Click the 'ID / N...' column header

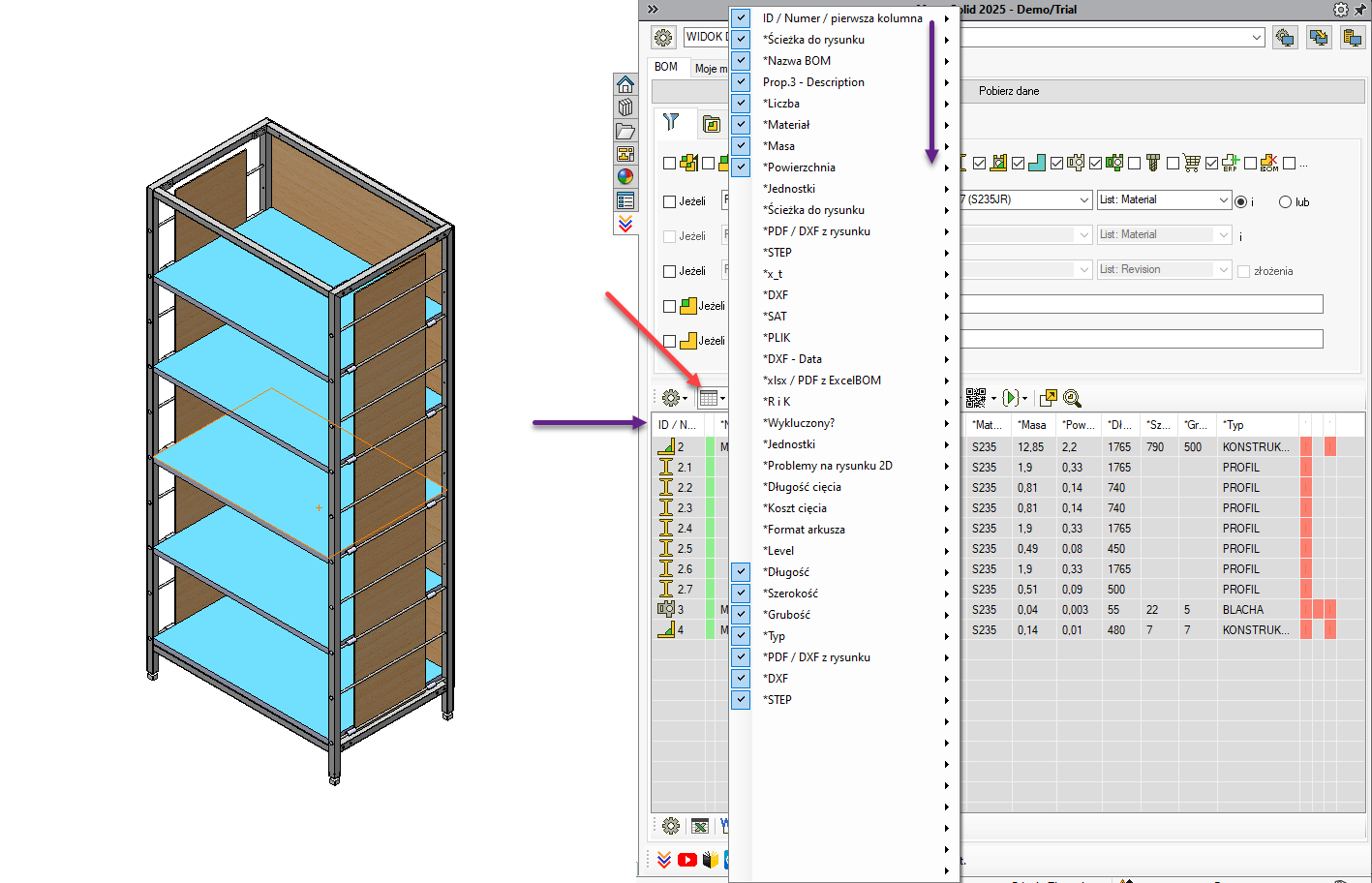678,425
